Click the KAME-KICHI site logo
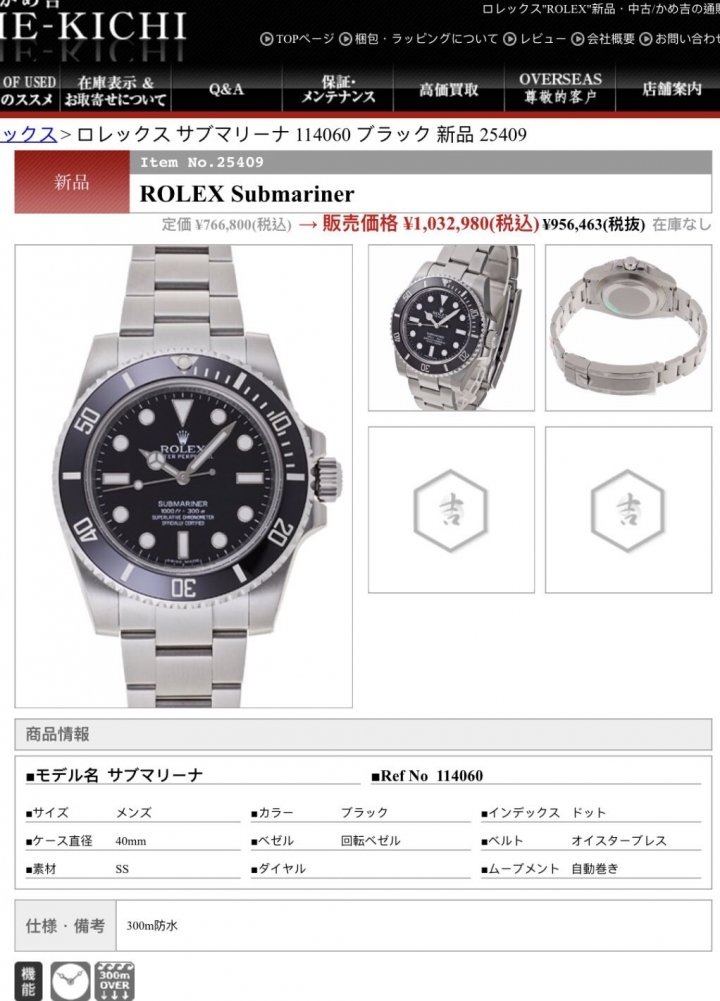The width and height of the screenshot is (720, 1001). tap(94, 28)
